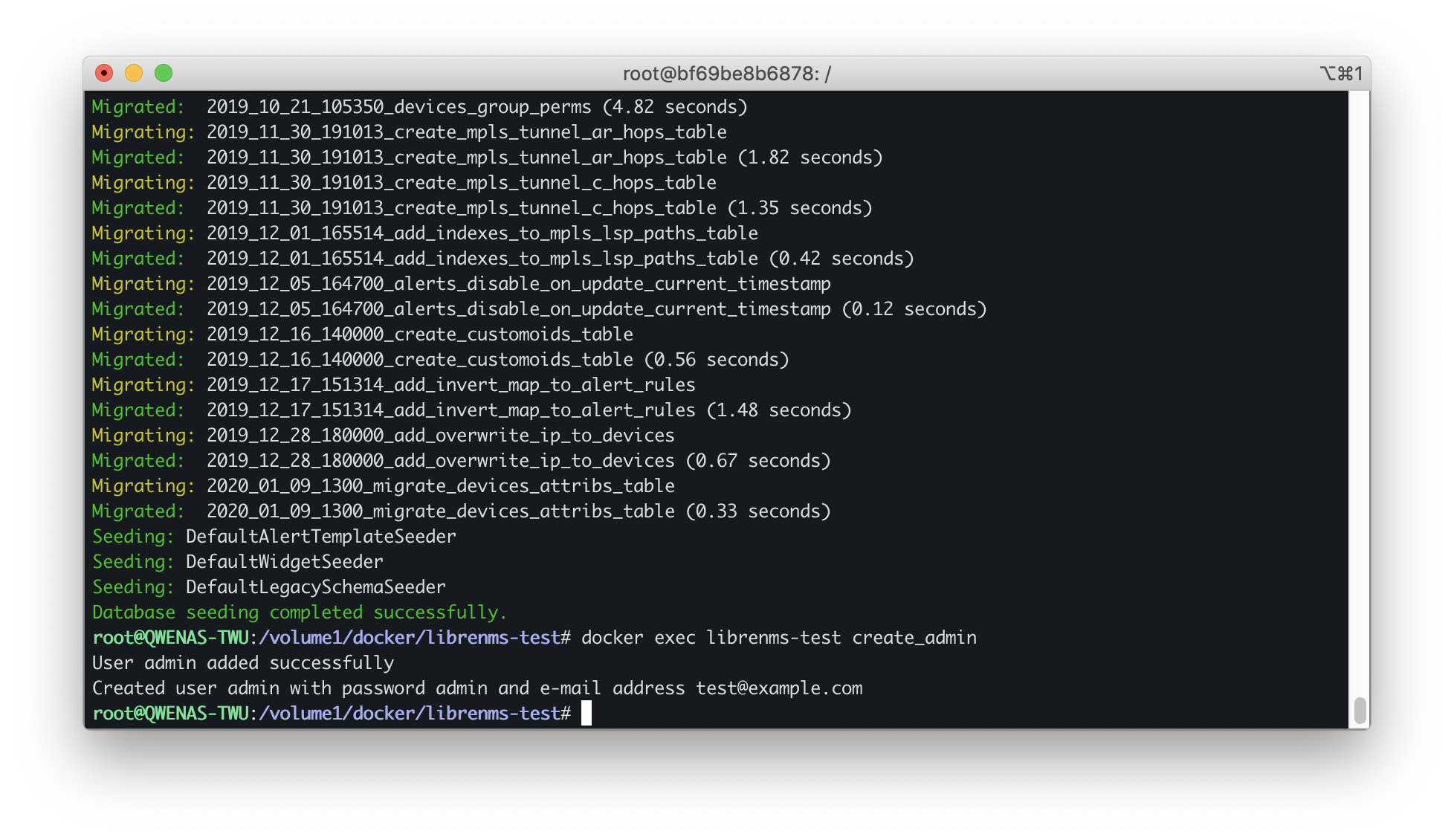Click the test@example.com e-mail address
The height and width of the screenshot is (840, 1454).
778,688
